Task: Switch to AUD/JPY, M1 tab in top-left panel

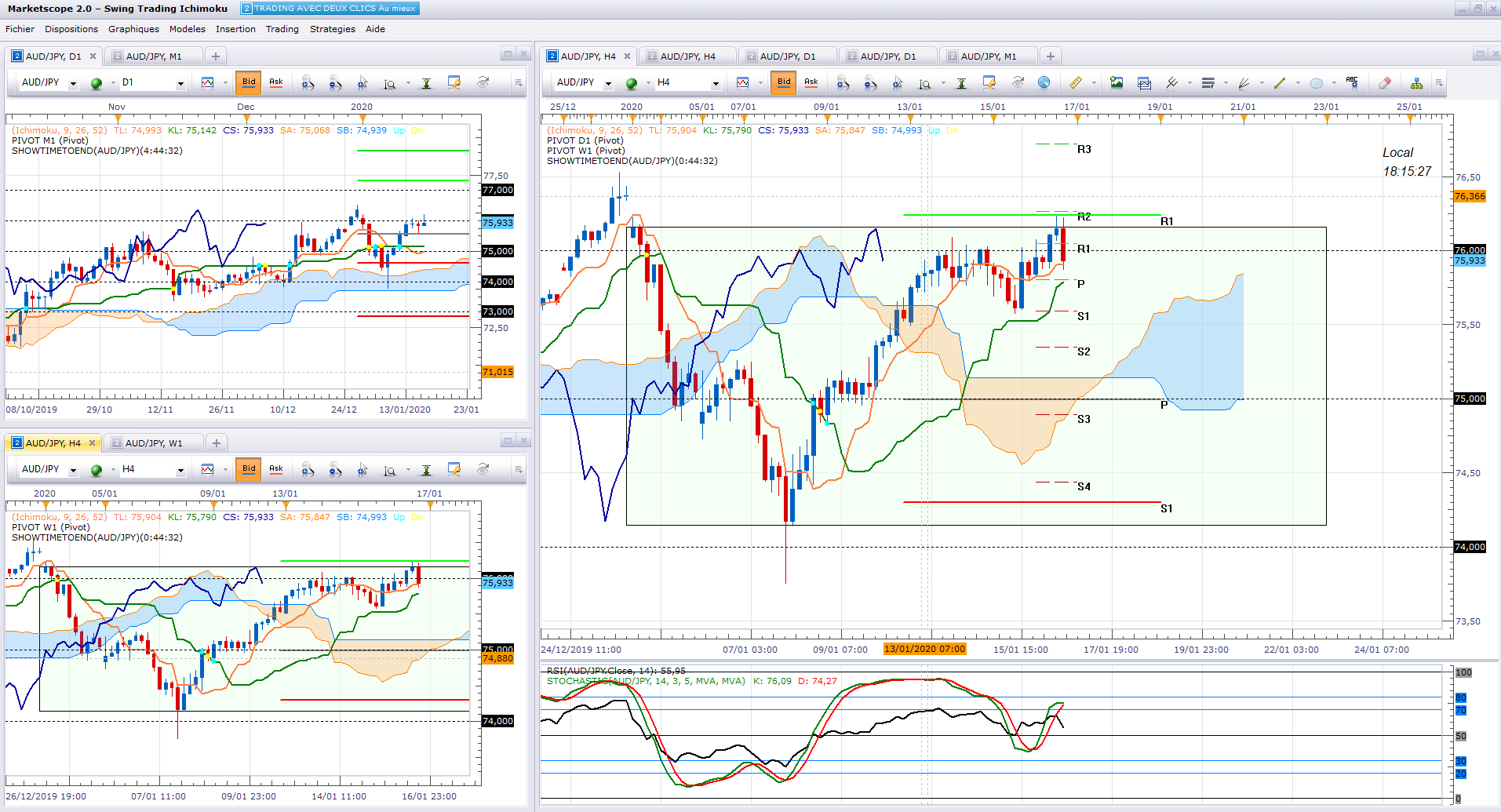Action: click(x=154, y=56)
